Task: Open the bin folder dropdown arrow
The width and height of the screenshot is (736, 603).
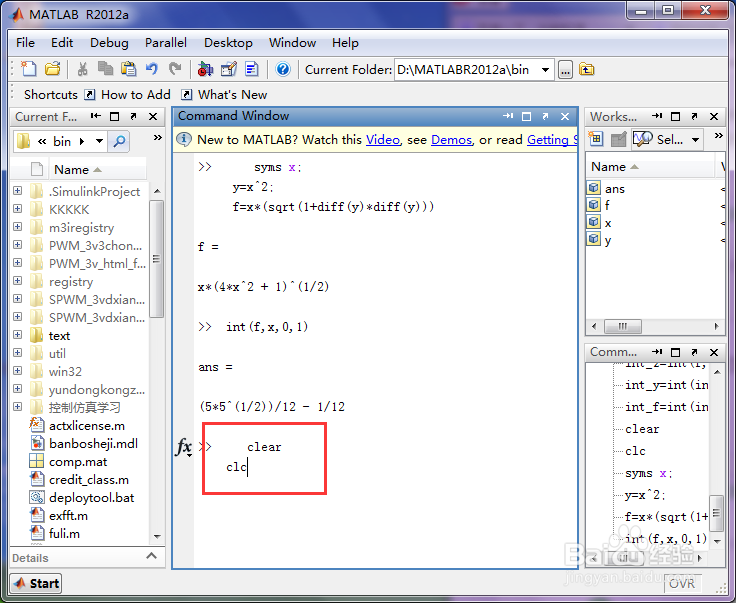Action: click(x=99, y=141)
